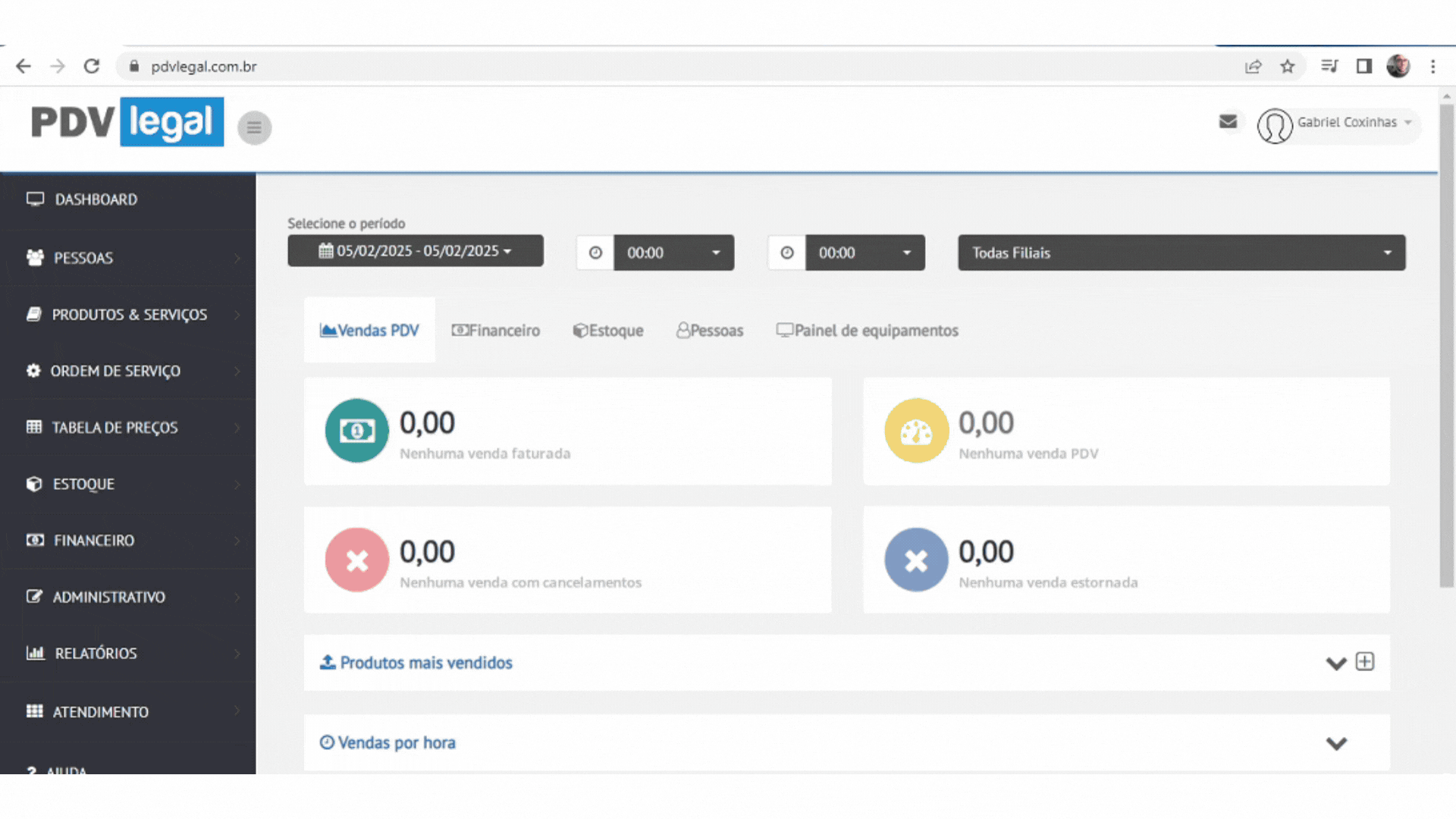Switch to the Estoque tab
The width and height of the screenshot is (1456, 819).
(x=608, y=331)
